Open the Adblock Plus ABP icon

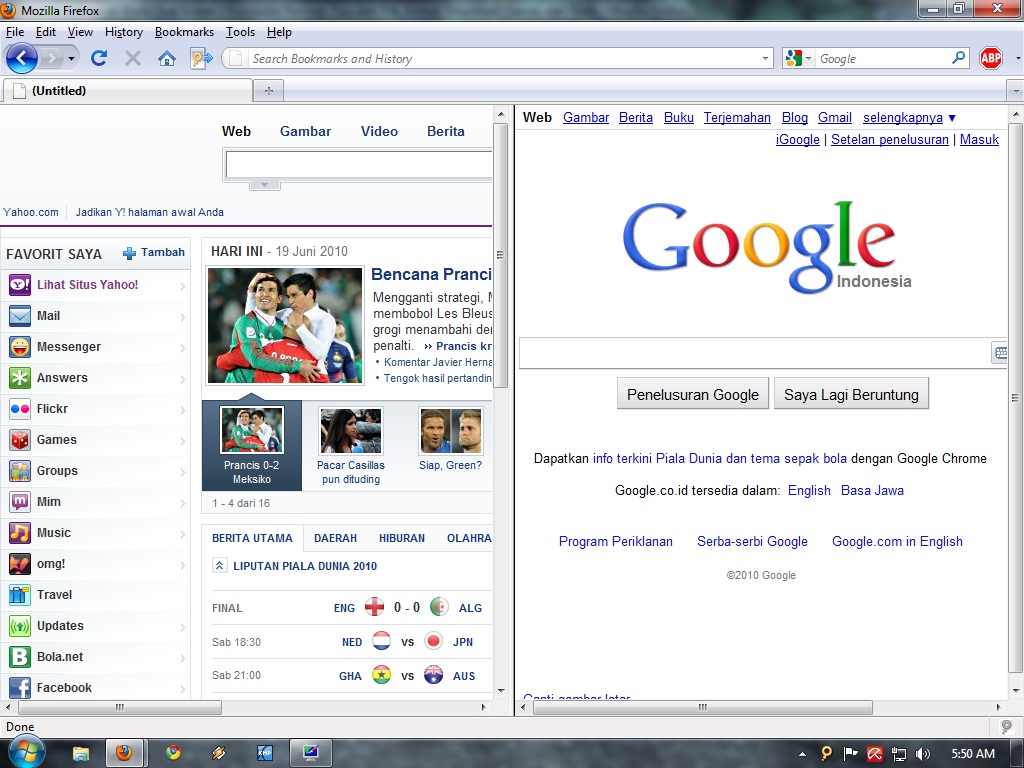pyautogui.click(x=991, y=58)
